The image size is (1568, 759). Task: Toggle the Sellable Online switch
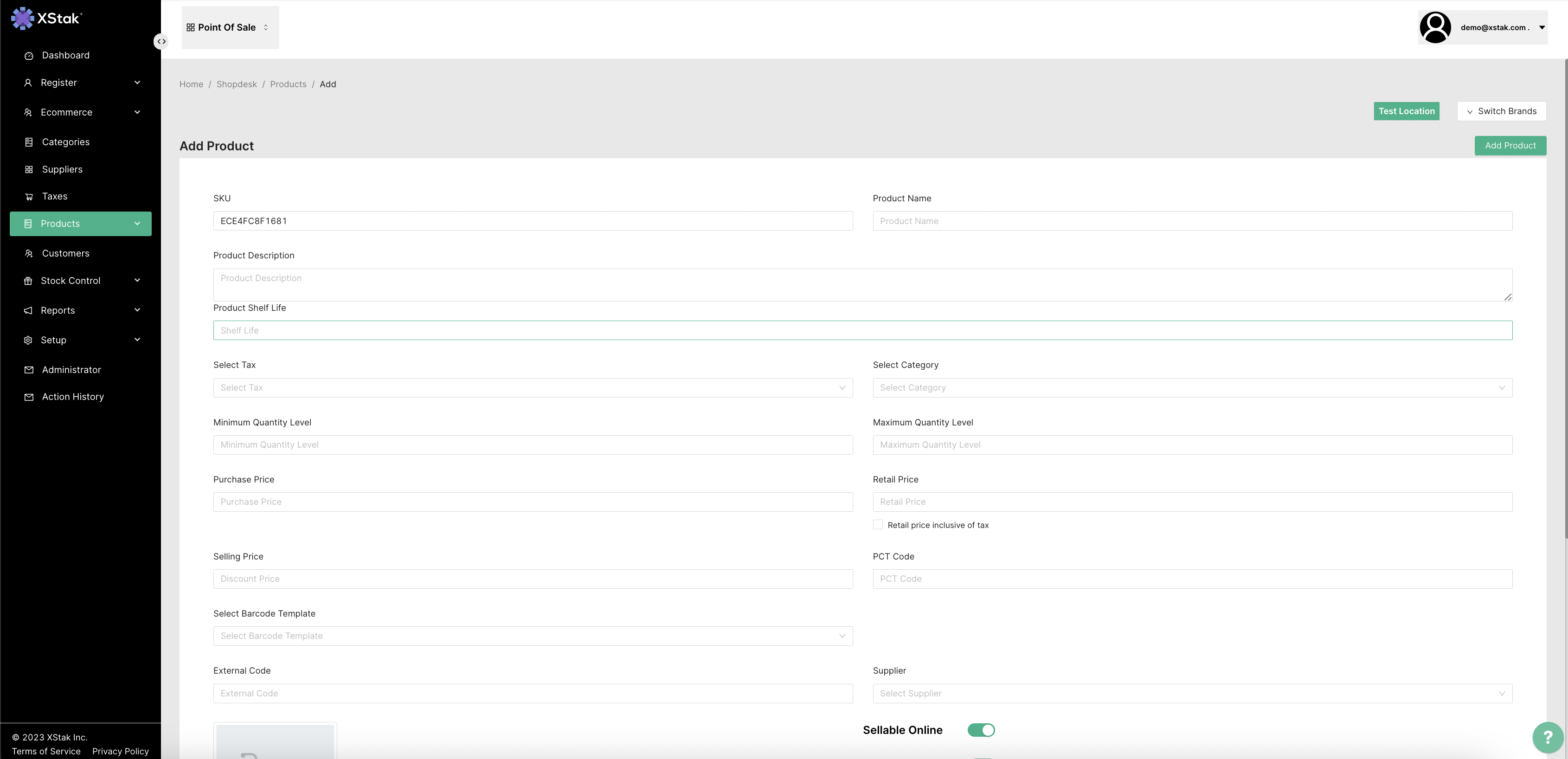pyautogui.click(x=981, y=730)
